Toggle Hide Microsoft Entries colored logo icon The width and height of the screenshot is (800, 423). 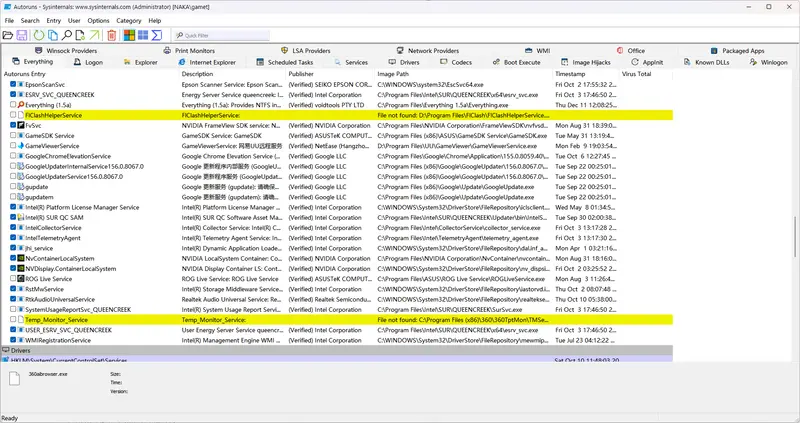pyautogui.click(x=130, y=35)
